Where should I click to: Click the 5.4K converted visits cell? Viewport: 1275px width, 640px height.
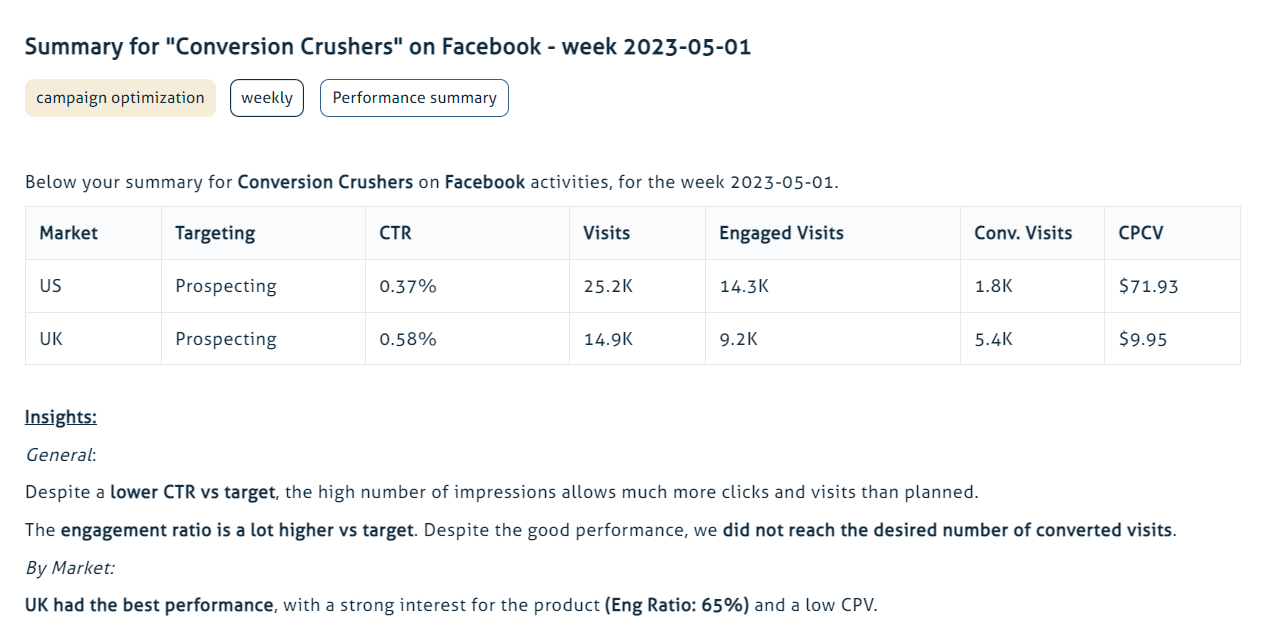click(x=993, y=339)
